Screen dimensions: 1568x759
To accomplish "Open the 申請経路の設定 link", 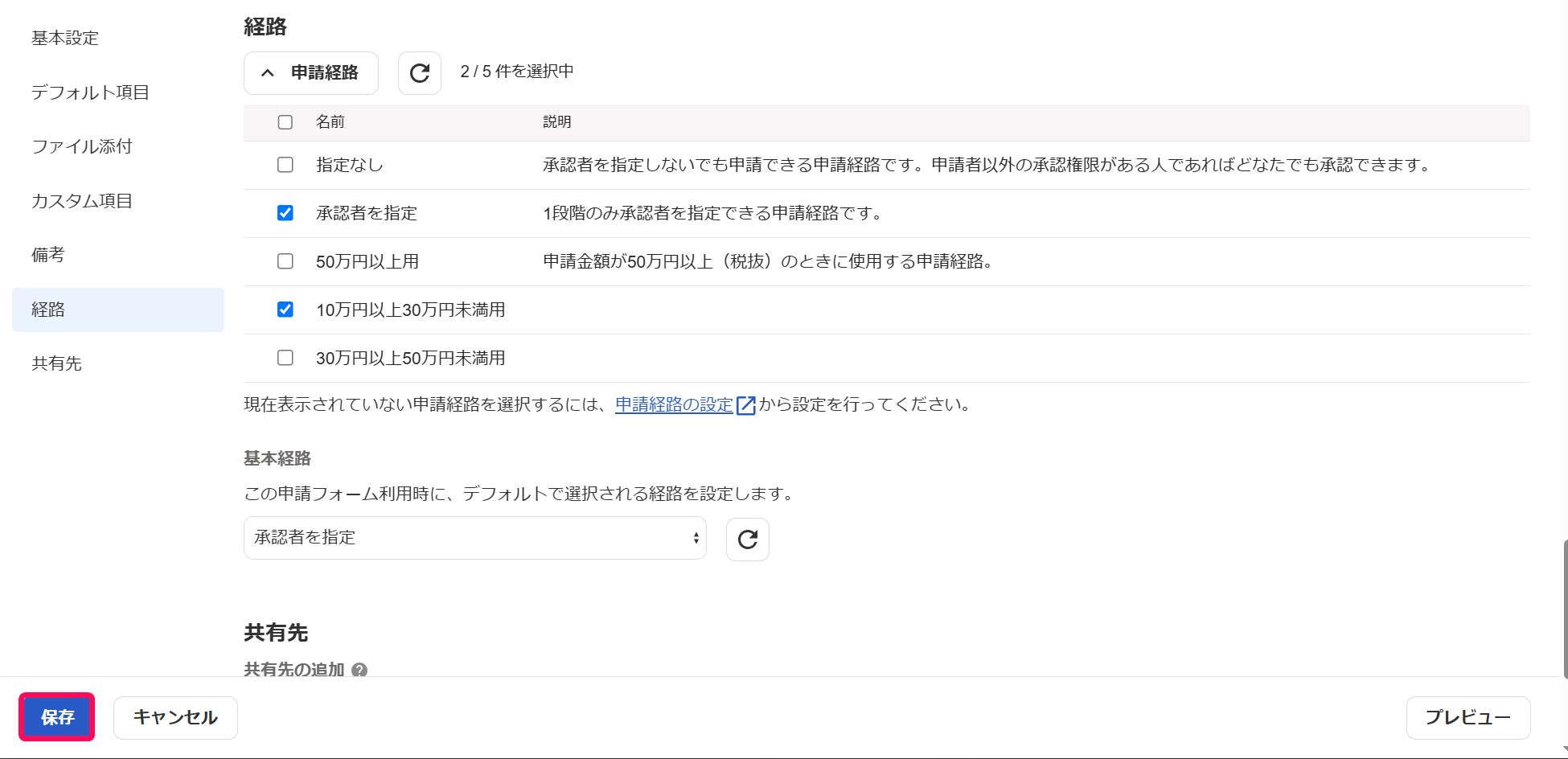I will (674, 404).
